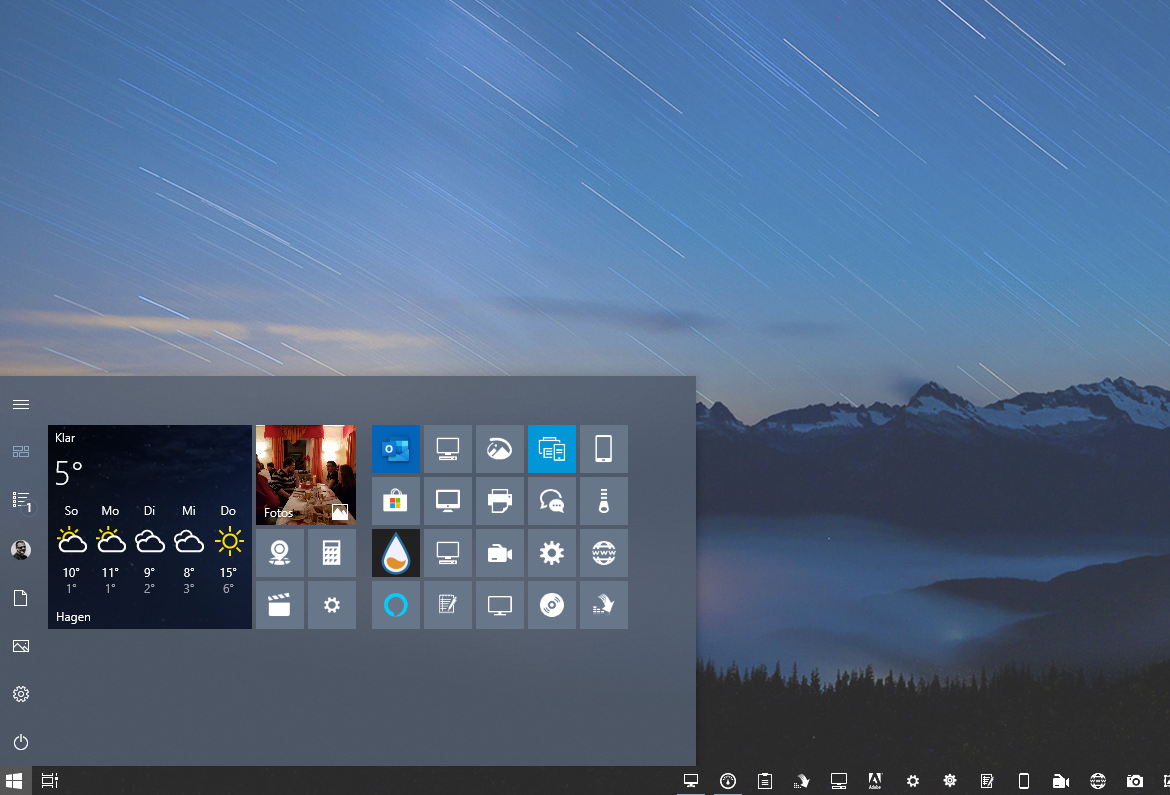1170x795 pixels.
Task: Switch to pinned tiles view in Start sidebar
Action: 21,452
